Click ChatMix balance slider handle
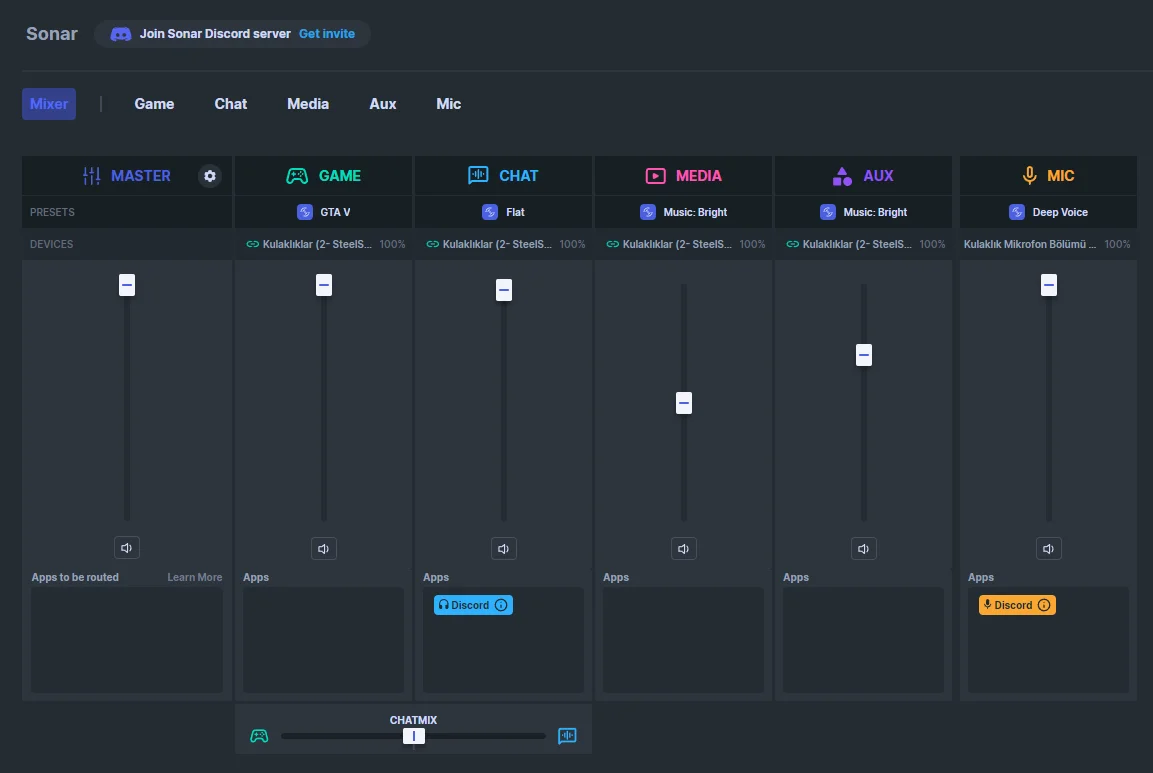Viewport: 1153px width, 773px height. click(x=414, y=736)
